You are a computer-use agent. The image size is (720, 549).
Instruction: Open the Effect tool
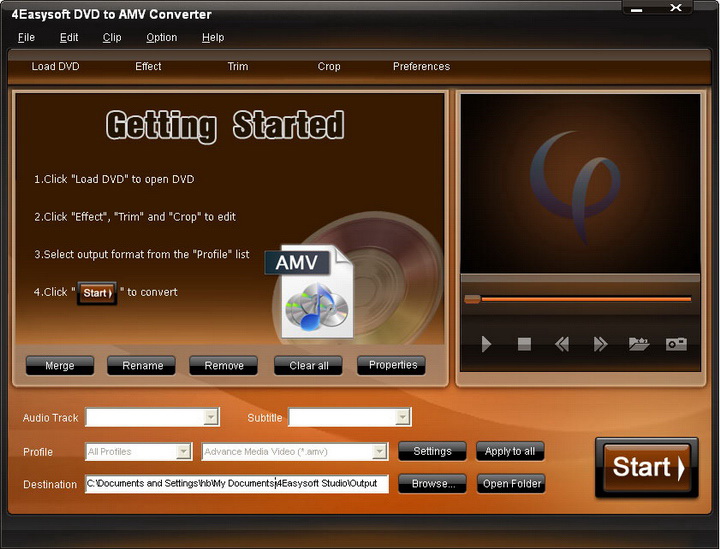[x=148, y=67]
